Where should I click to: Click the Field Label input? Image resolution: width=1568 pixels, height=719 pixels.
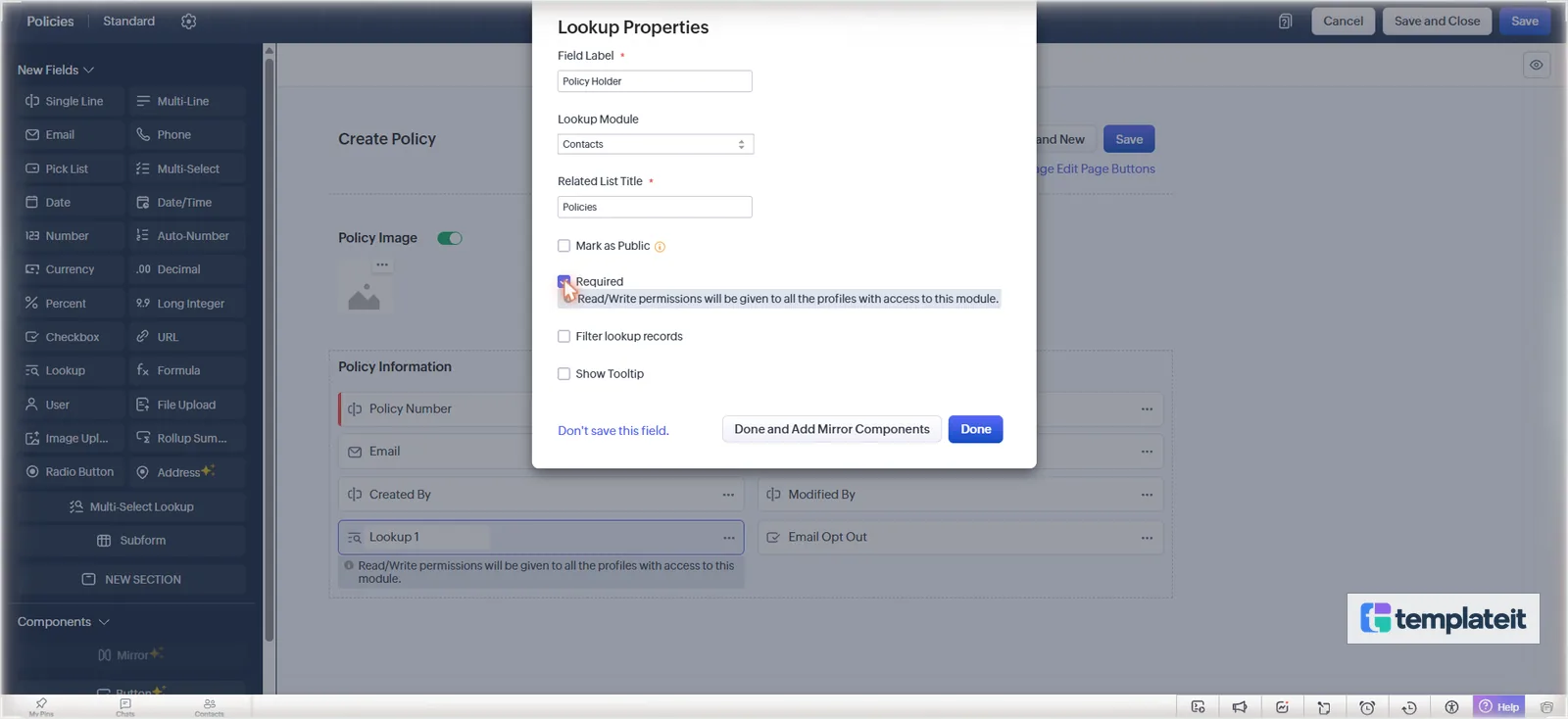(655, 81)
